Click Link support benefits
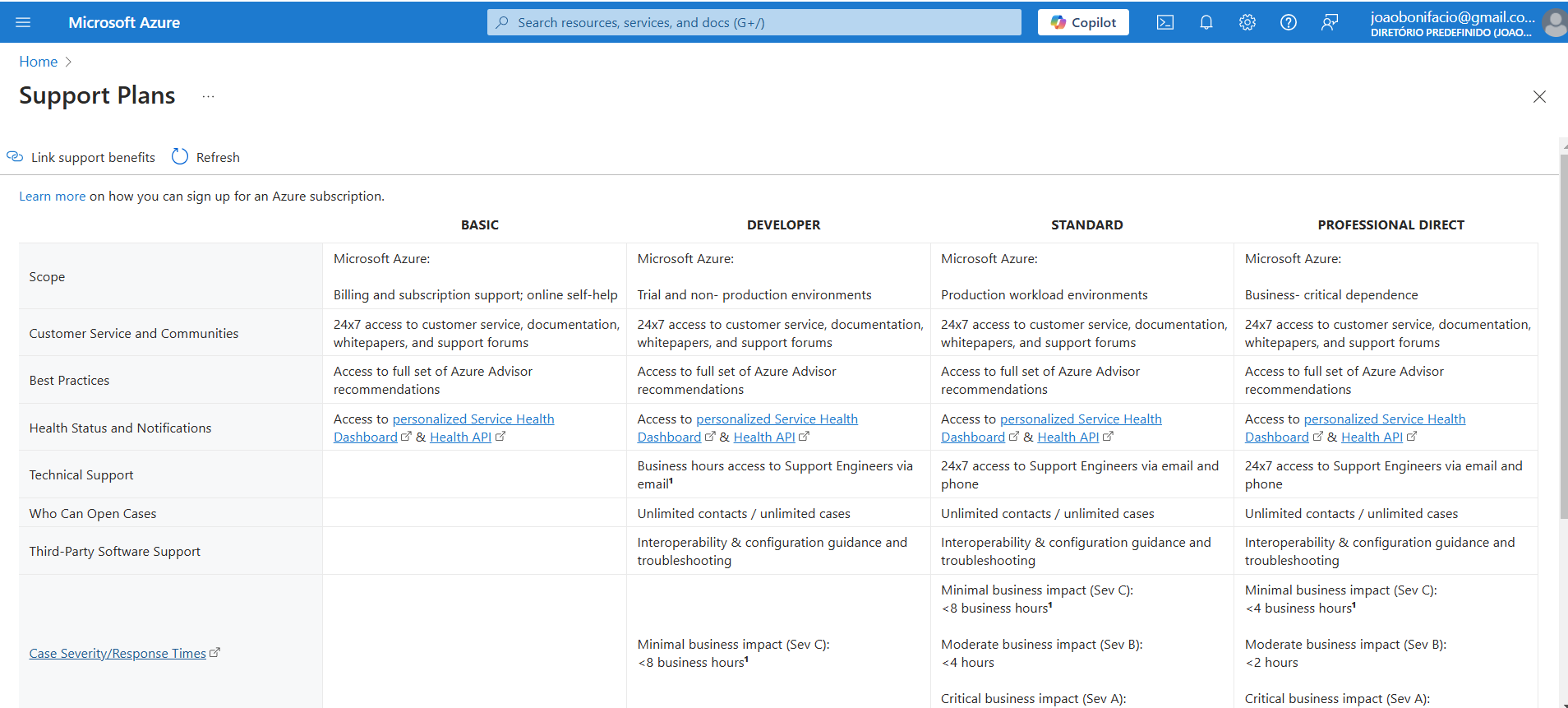This screenshot has width=1568, height=708. click(x=81, y=157)
